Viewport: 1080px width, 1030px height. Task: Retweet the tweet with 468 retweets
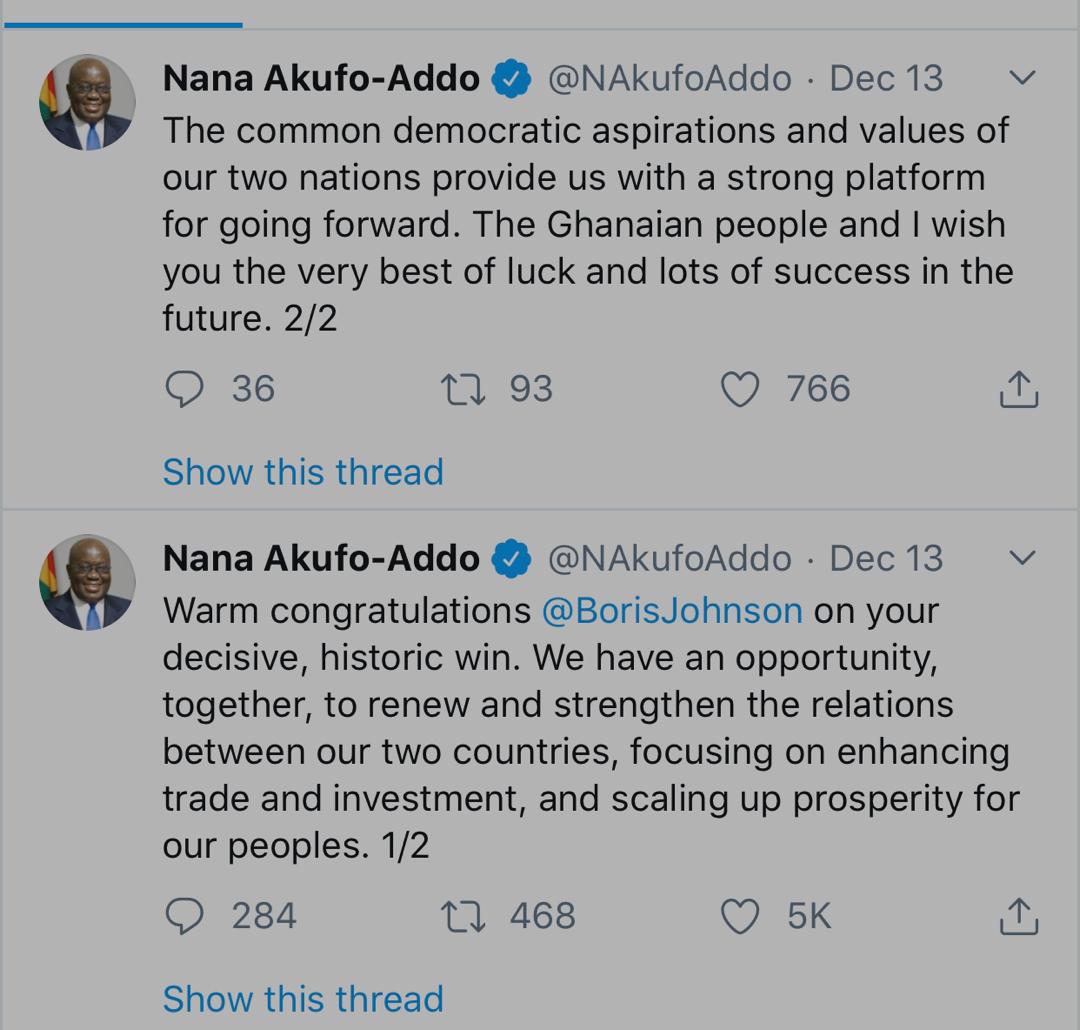[464, 916]
